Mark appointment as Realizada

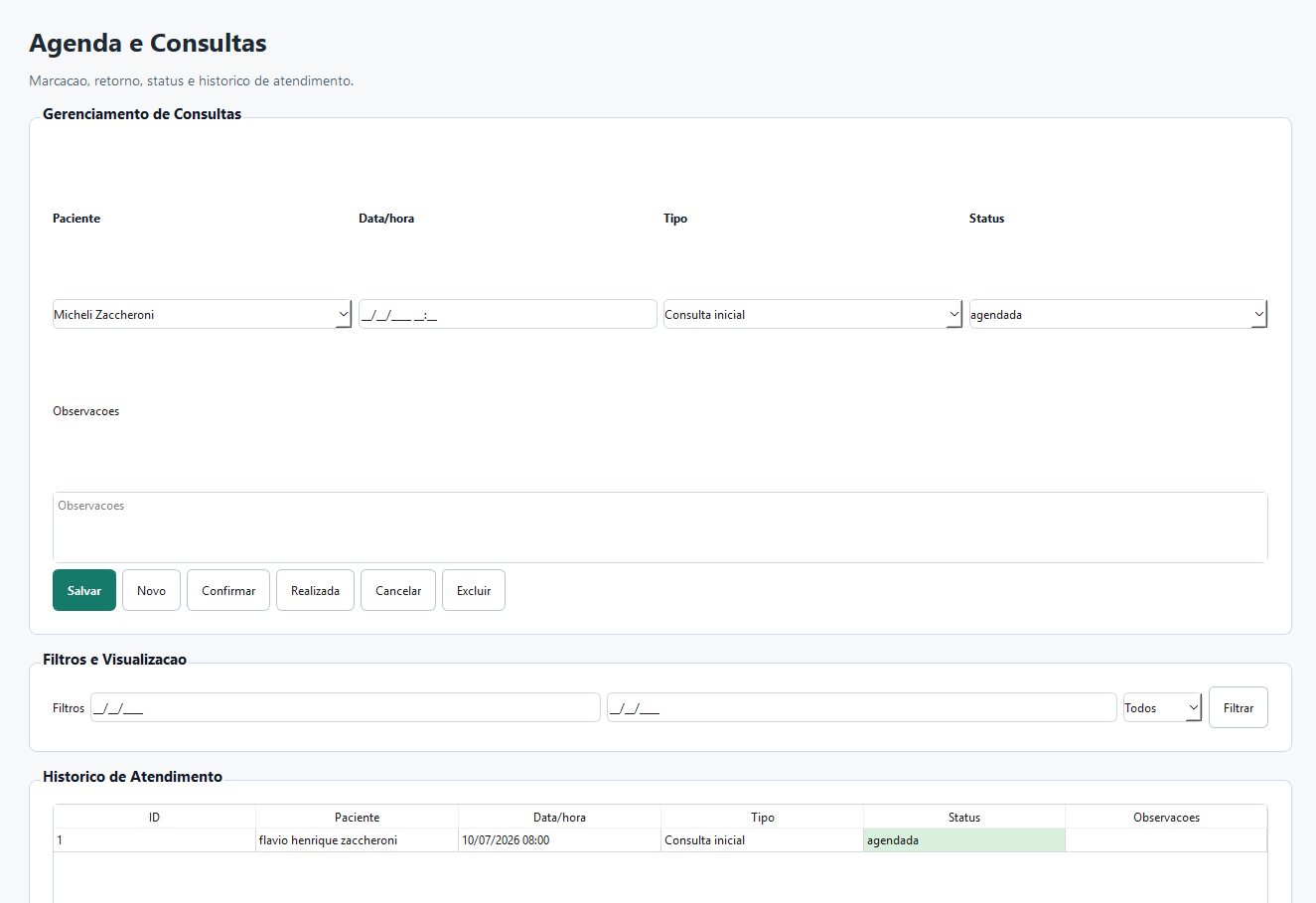pos(315,590)
